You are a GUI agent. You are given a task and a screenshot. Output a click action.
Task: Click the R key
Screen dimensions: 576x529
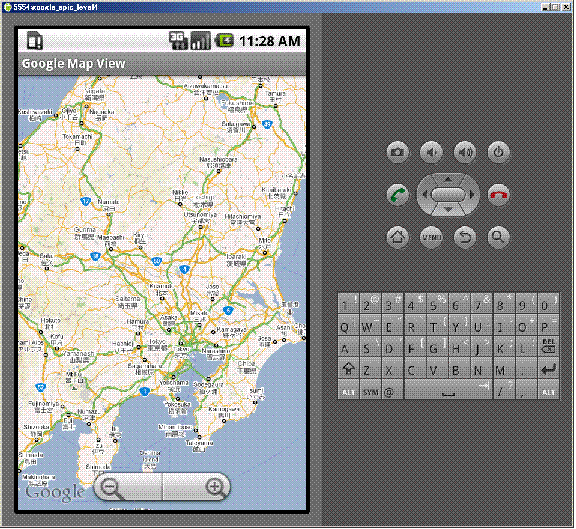click(x=415, y=325)
